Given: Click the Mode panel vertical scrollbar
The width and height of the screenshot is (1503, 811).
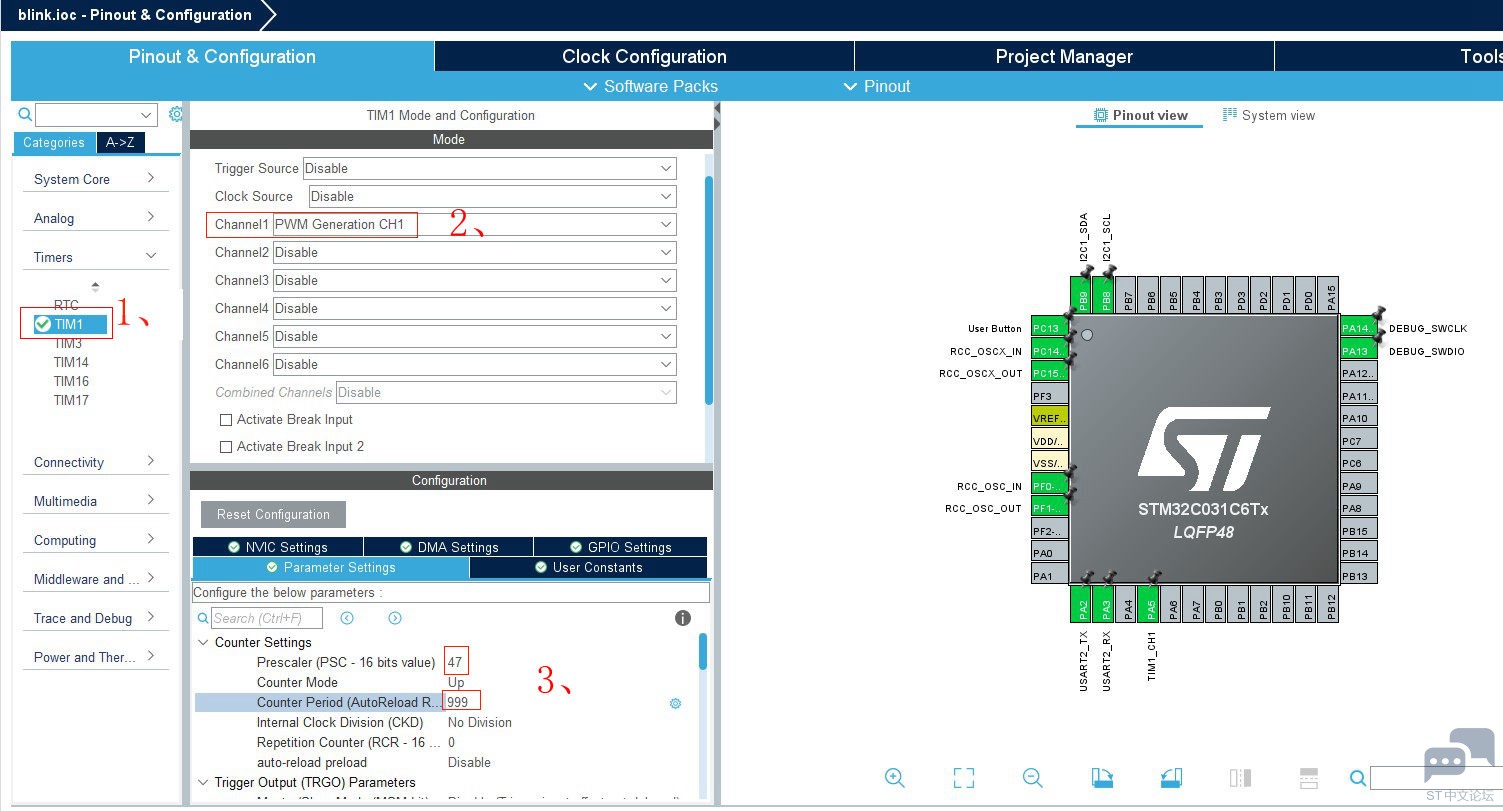Looking at the screenshot, I should [x=709, y=290].
